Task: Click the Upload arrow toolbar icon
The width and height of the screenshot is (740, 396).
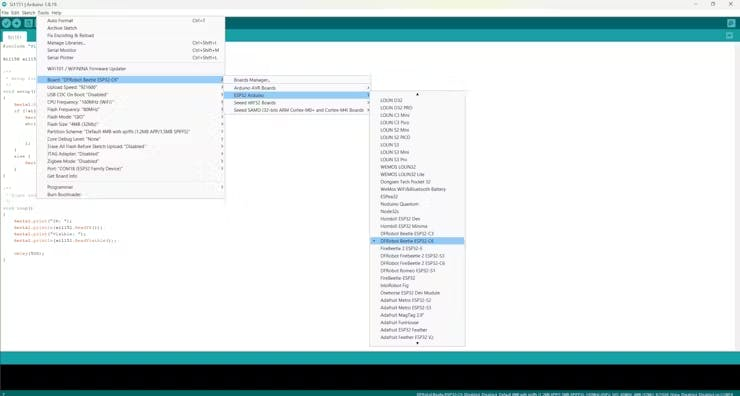Action: 17,24
